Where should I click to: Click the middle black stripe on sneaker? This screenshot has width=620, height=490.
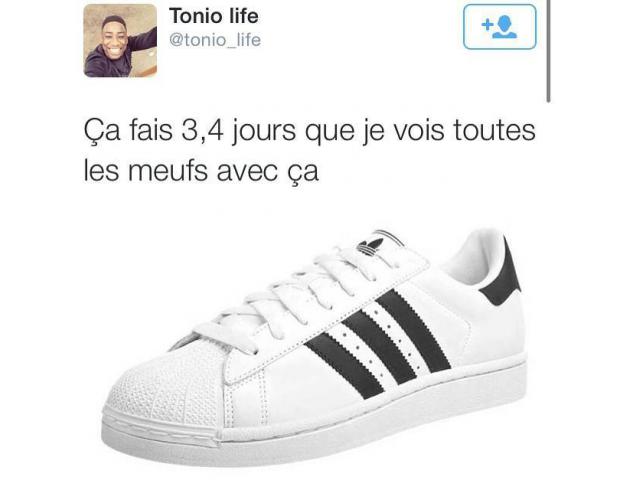[x=379, y=341]
